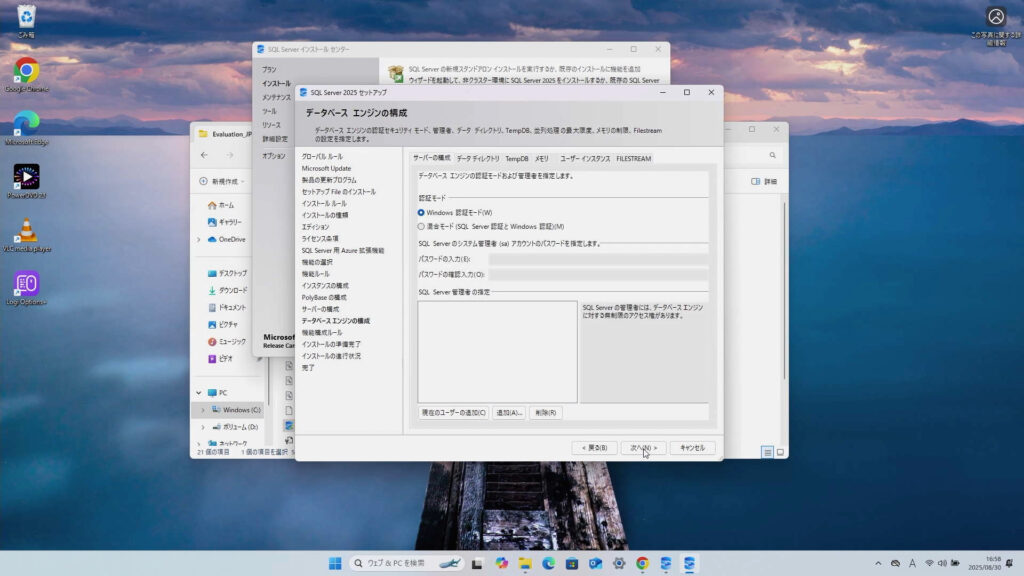Open File Explorer from the taskbar
1024x576 pixels.
pyautogui.click(x=524, y=564)
